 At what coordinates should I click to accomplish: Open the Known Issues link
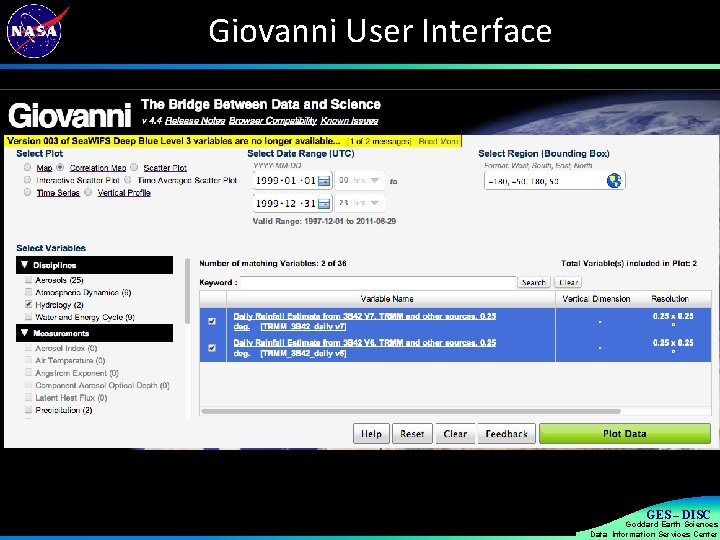[349, 121]
